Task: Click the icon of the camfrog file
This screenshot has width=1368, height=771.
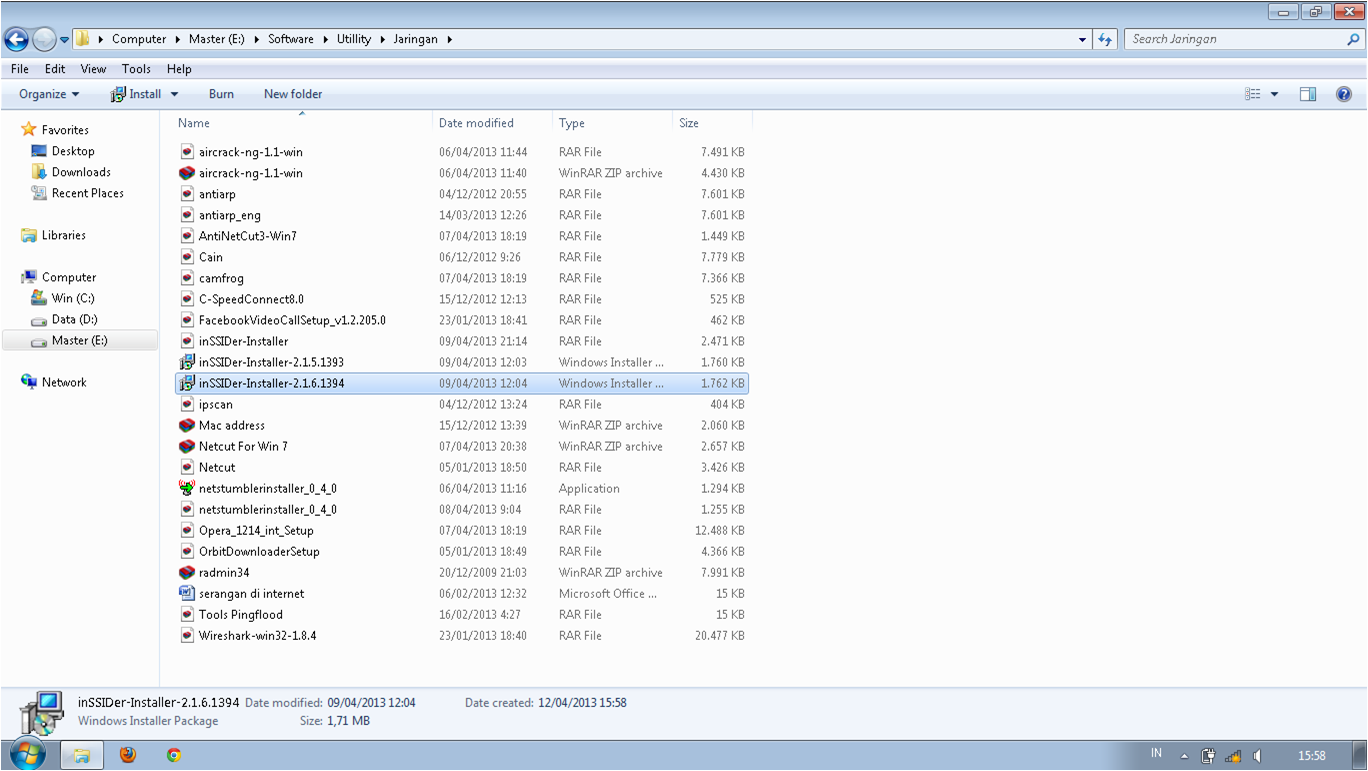Action: pos(187,278)
